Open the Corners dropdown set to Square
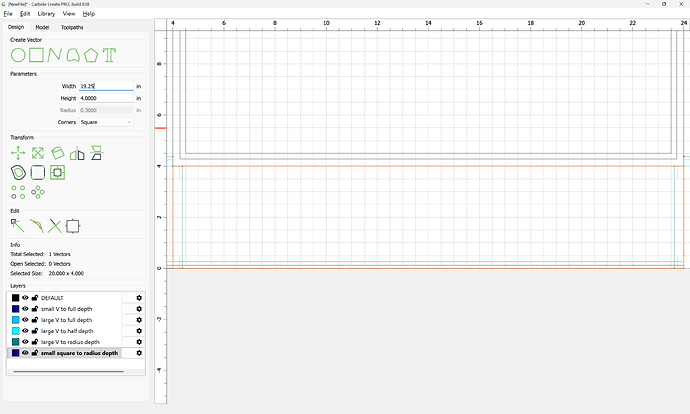 106,122
